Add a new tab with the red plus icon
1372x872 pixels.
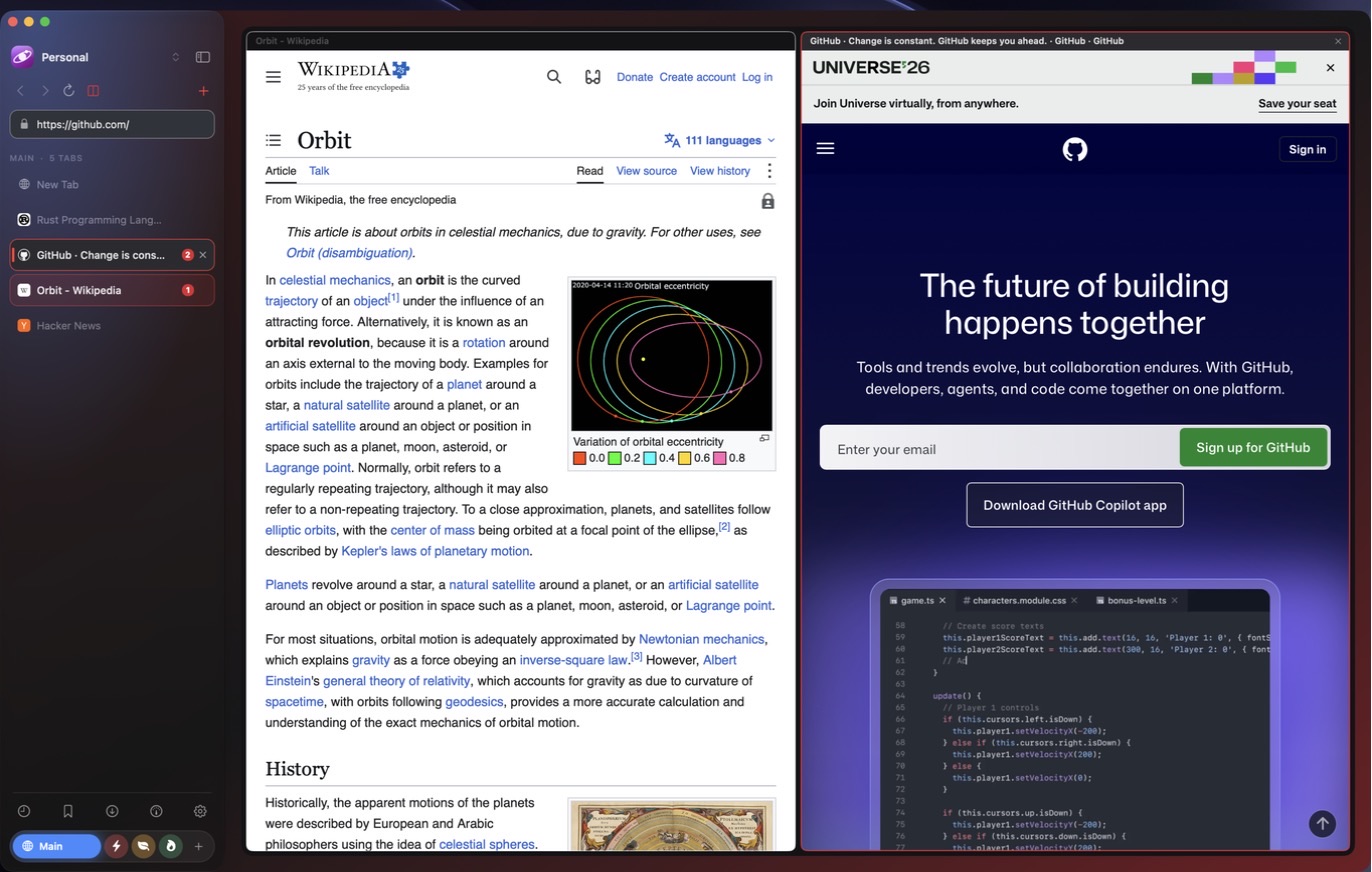point(204,91)
